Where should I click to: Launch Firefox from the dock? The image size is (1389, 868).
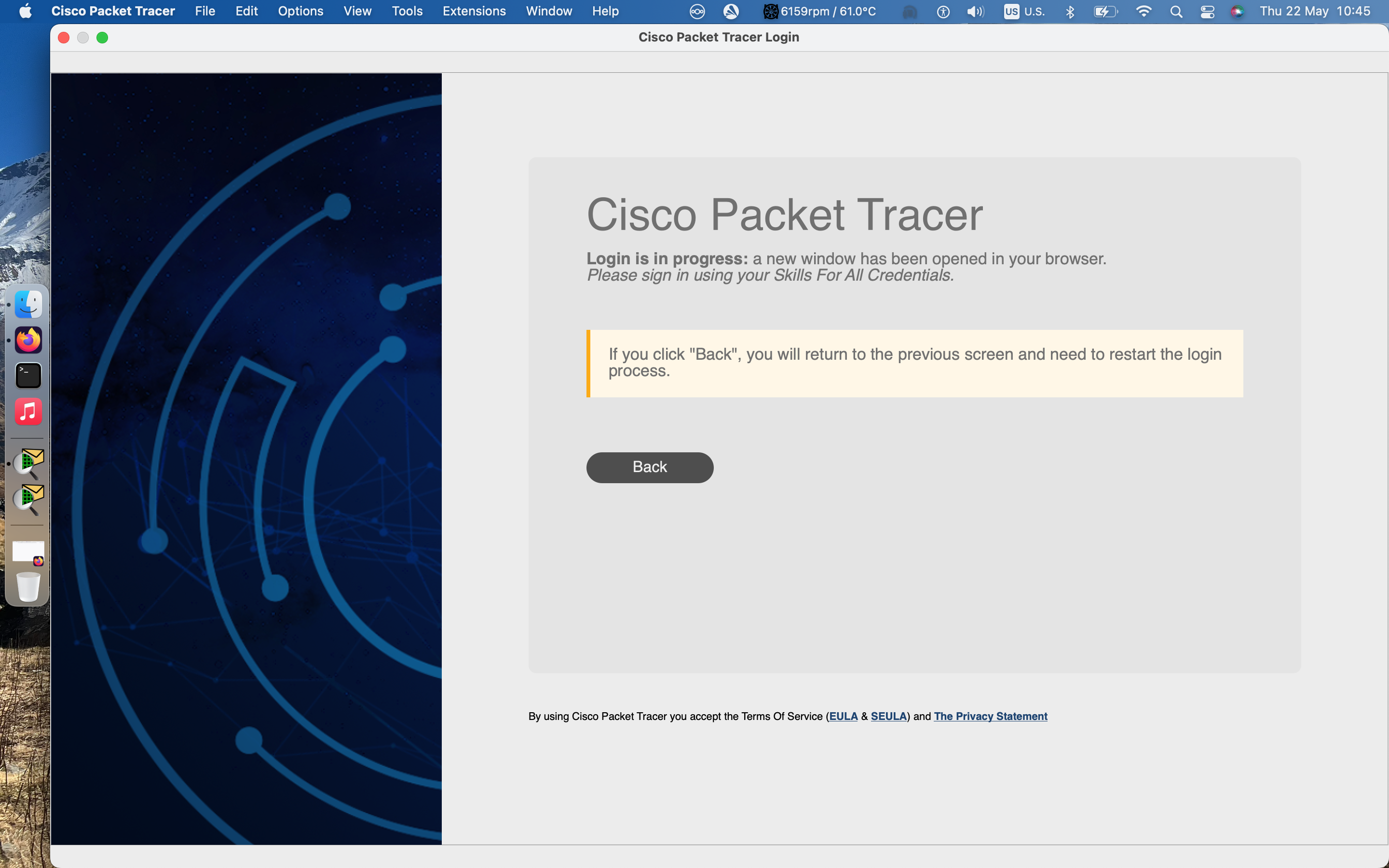pos(28,340)
